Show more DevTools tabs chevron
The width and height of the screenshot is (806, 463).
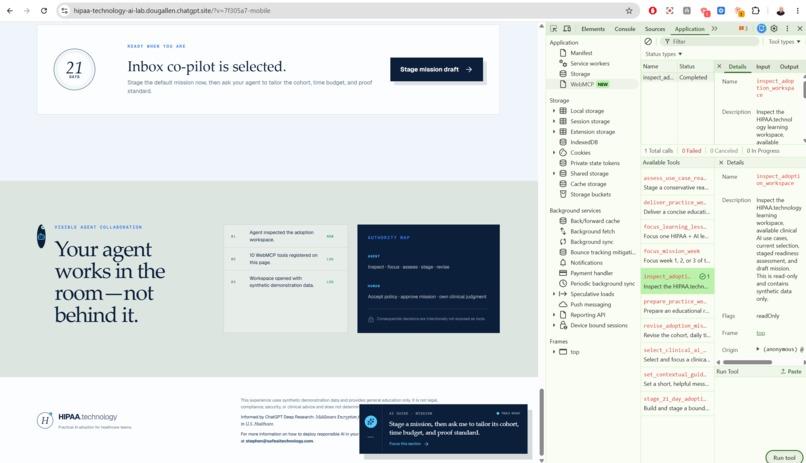715,29
